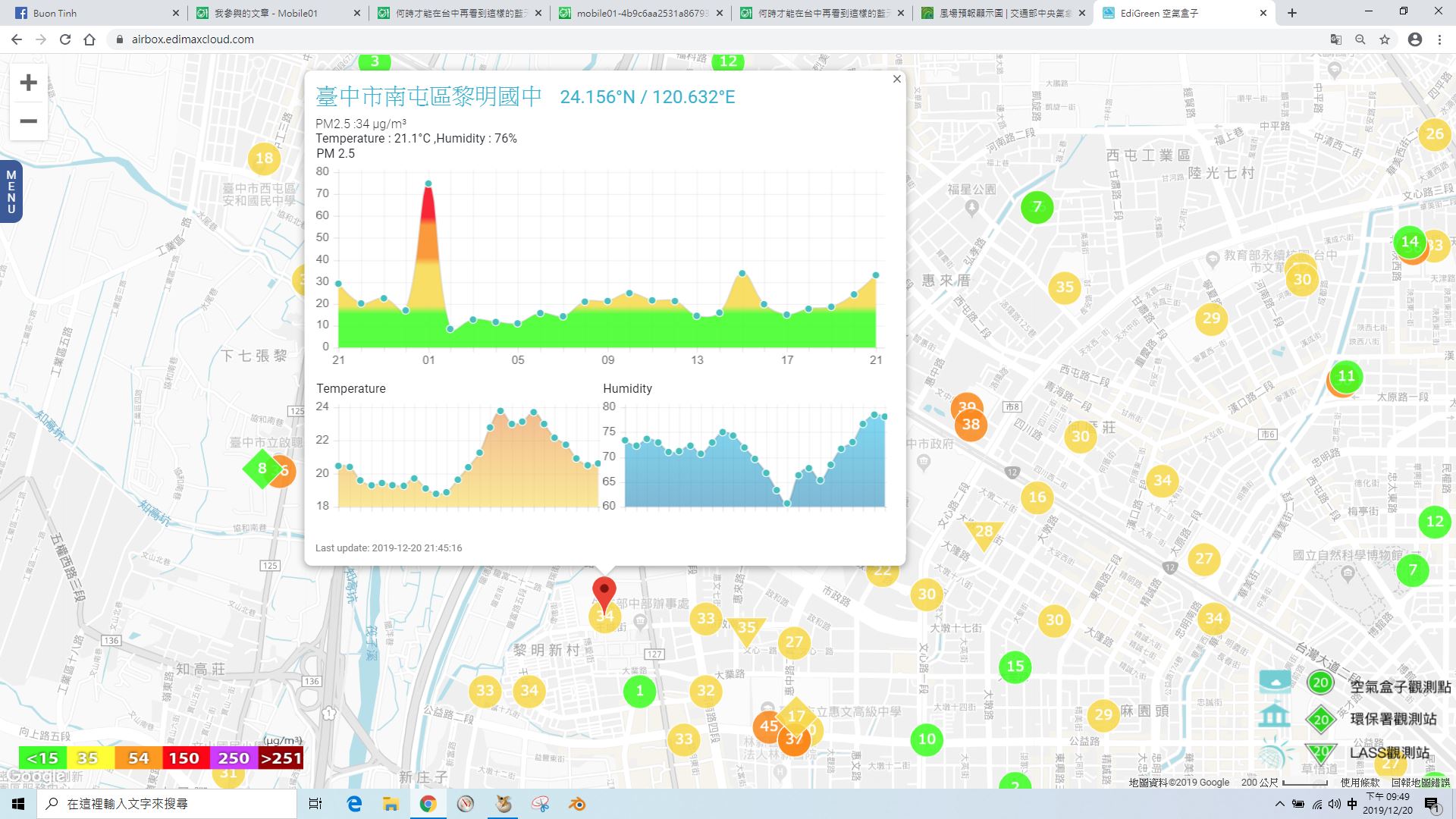
Task: Zoom out the map with minus button
Action: click(28, 121)
